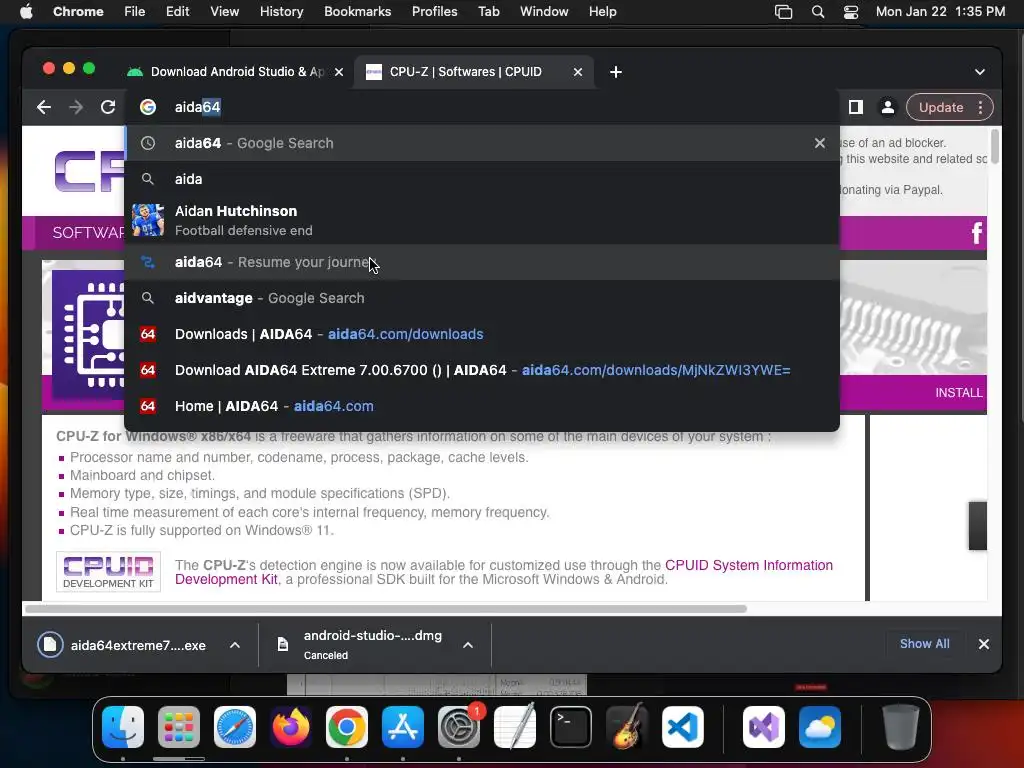Expand aida64extreme download options chevron

click(234, 645)
